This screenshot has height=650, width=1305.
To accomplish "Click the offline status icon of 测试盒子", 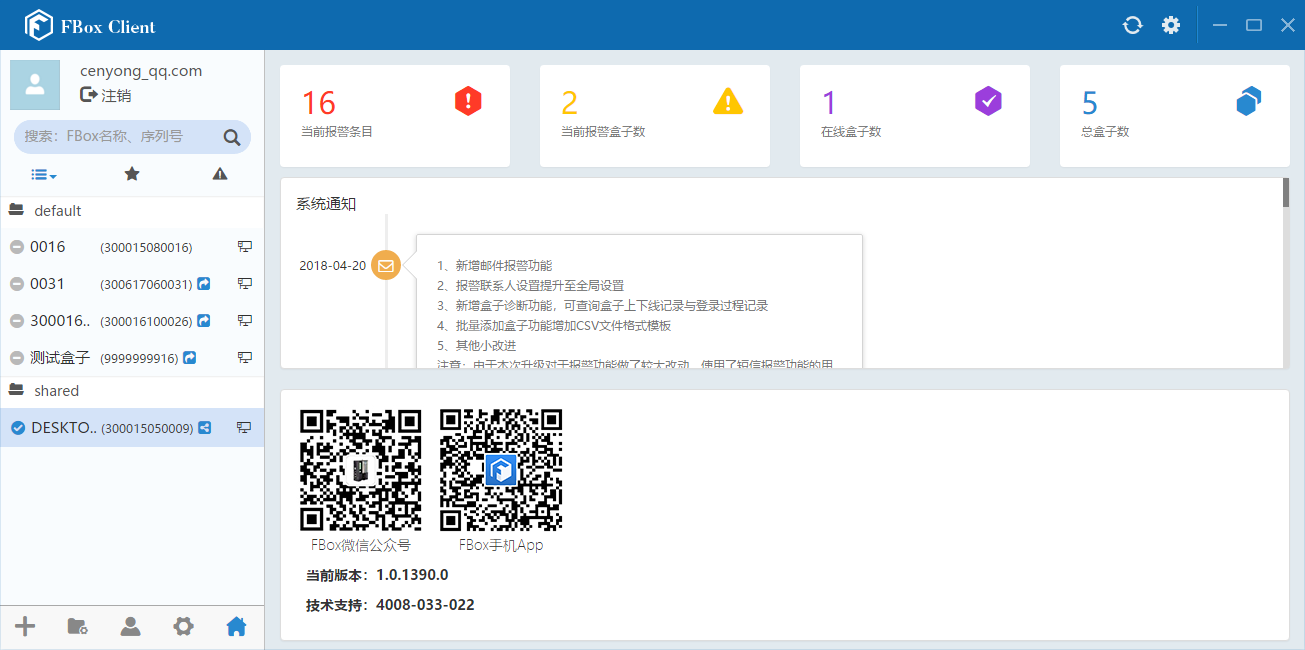I will [17, 358].
